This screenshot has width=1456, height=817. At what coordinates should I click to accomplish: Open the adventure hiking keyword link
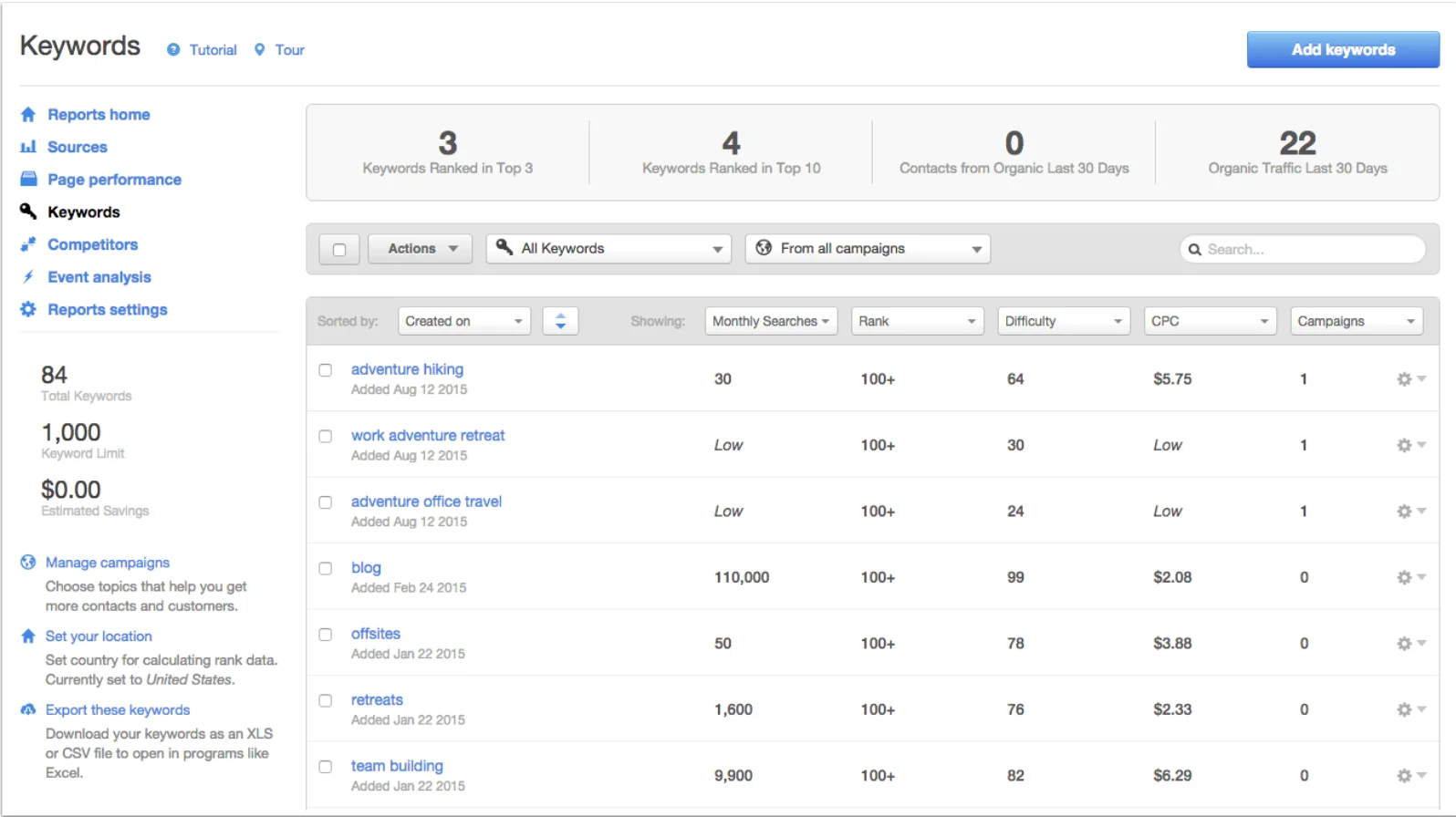[407, 369]
